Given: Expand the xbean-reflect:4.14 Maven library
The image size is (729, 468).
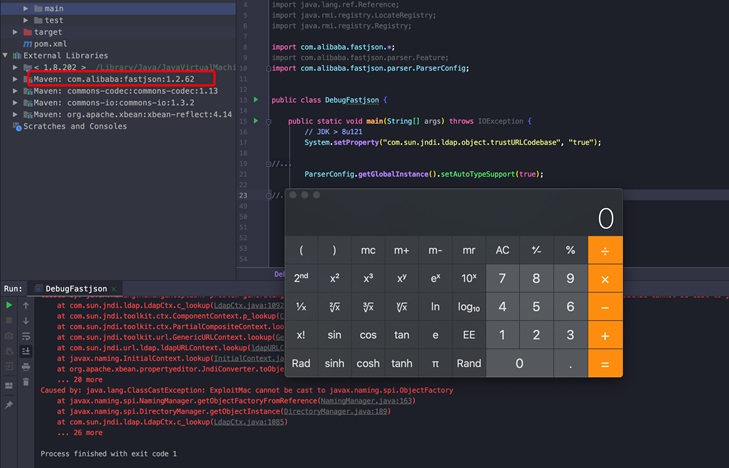Looking at the screenshot, I should click(x=15, y=114).
